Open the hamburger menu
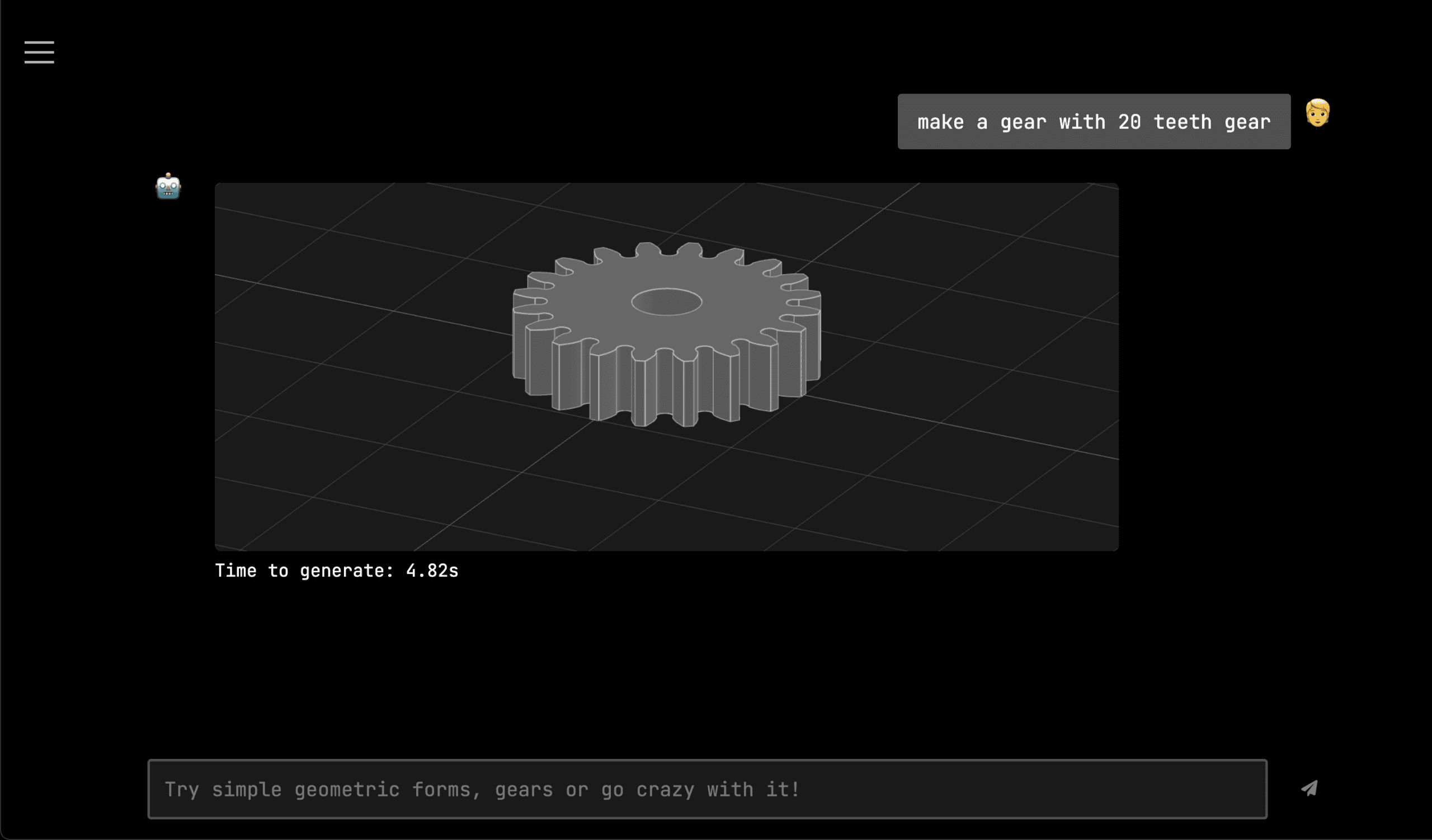This screenshot has width=1432, height=840. coord(39,52)
